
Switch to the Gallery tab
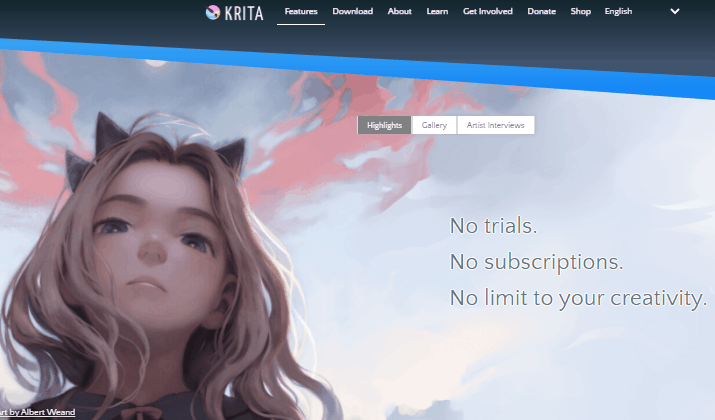coord(434,125)
